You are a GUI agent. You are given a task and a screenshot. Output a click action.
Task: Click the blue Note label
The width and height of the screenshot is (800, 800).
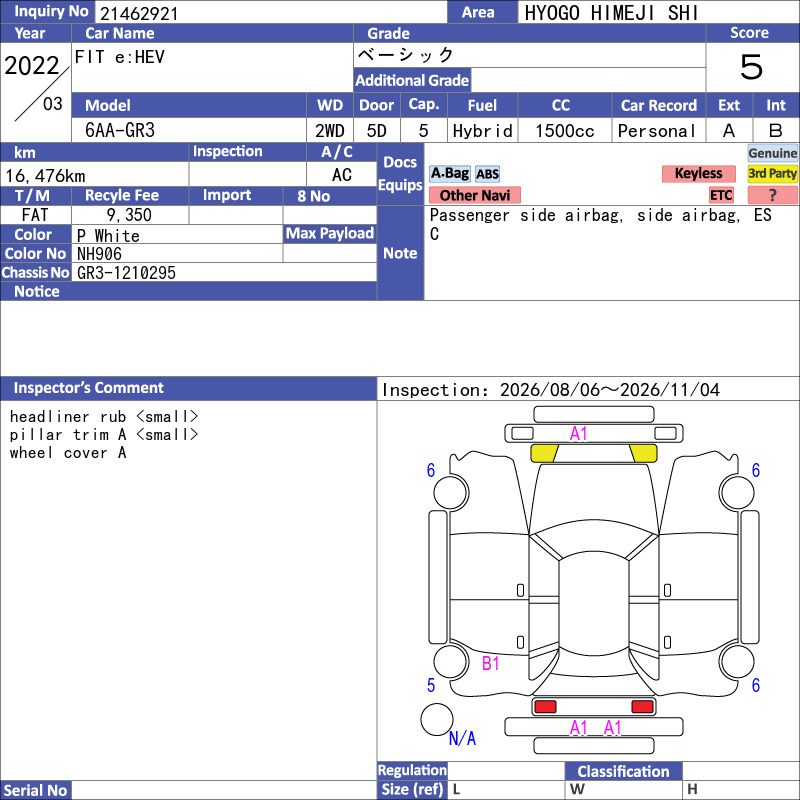pyautogui.click(x=401, y=253)
